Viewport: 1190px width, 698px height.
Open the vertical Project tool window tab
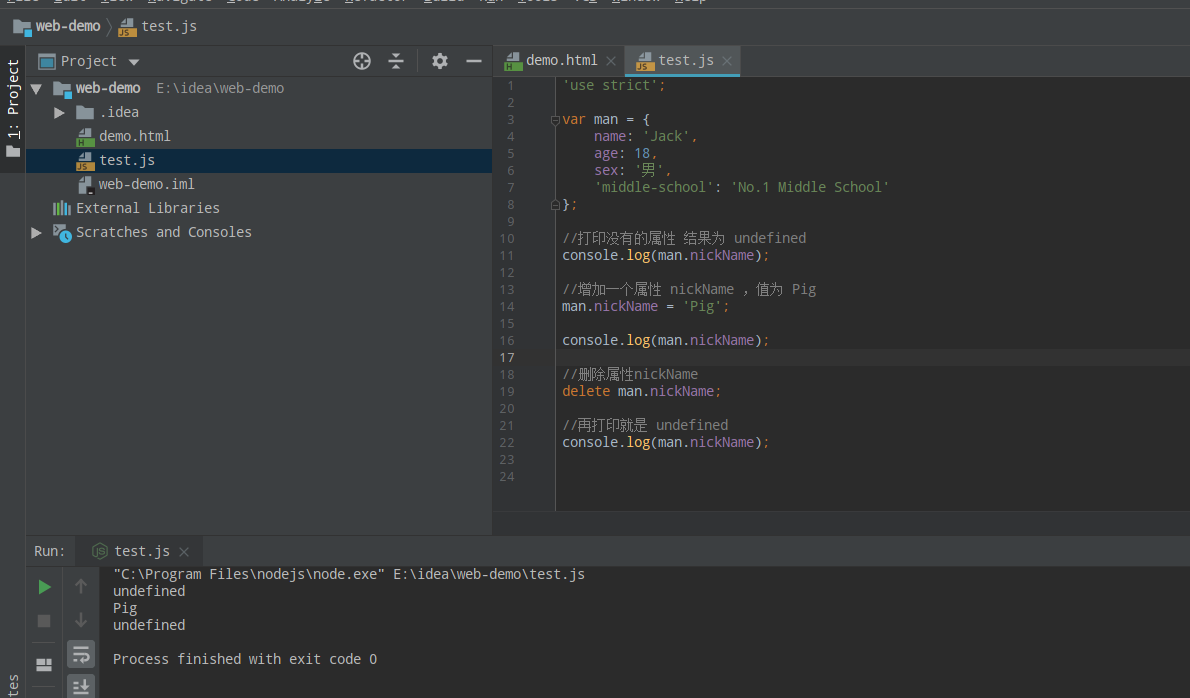coord(13,108)
